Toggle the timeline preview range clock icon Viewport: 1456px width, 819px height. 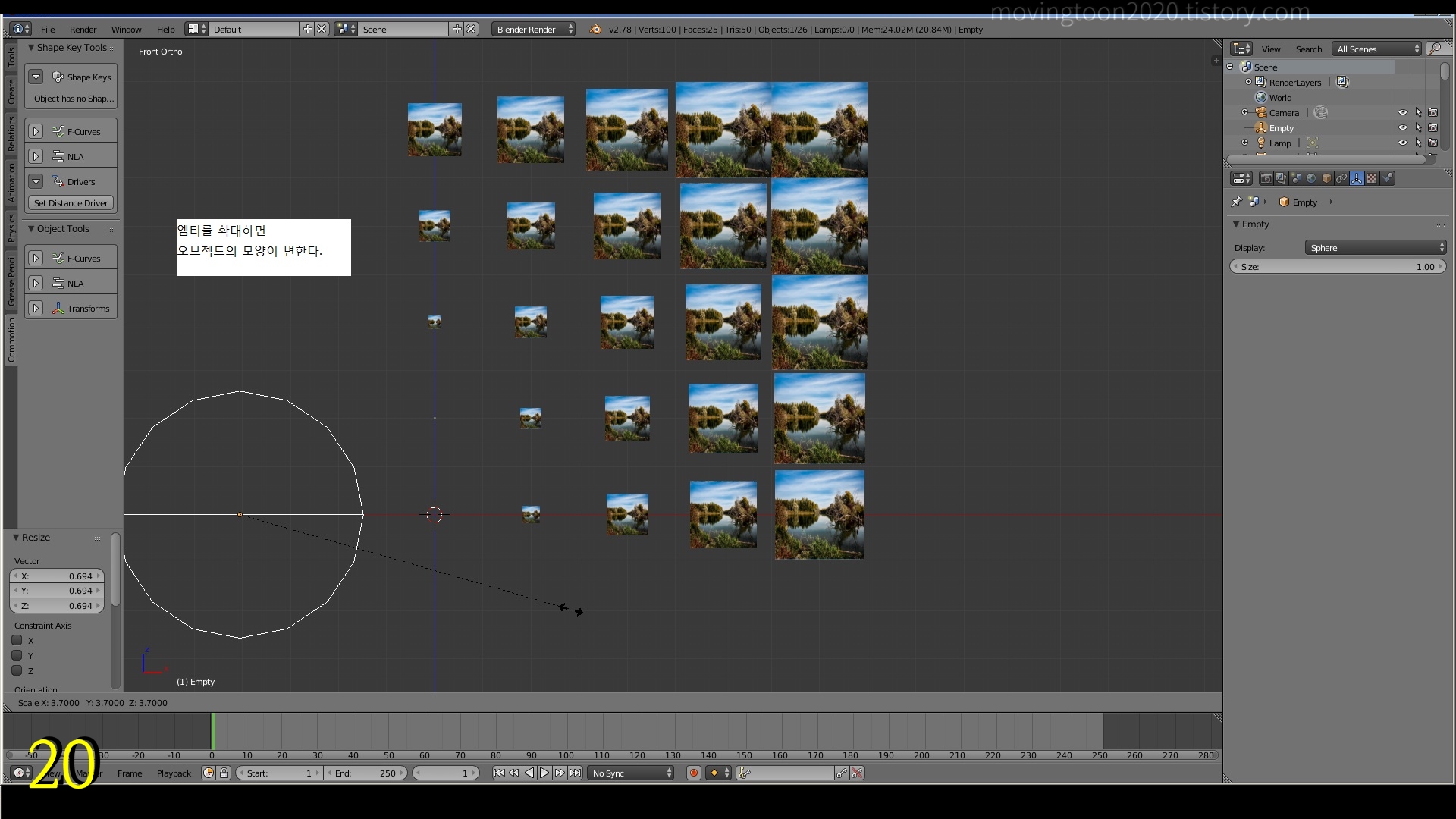point(209,773)
